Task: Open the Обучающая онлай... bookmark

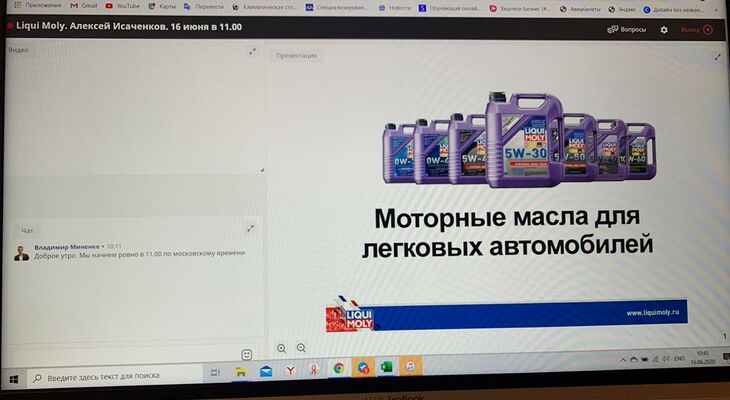Action: pyautogui.click(x=452, y=8)
